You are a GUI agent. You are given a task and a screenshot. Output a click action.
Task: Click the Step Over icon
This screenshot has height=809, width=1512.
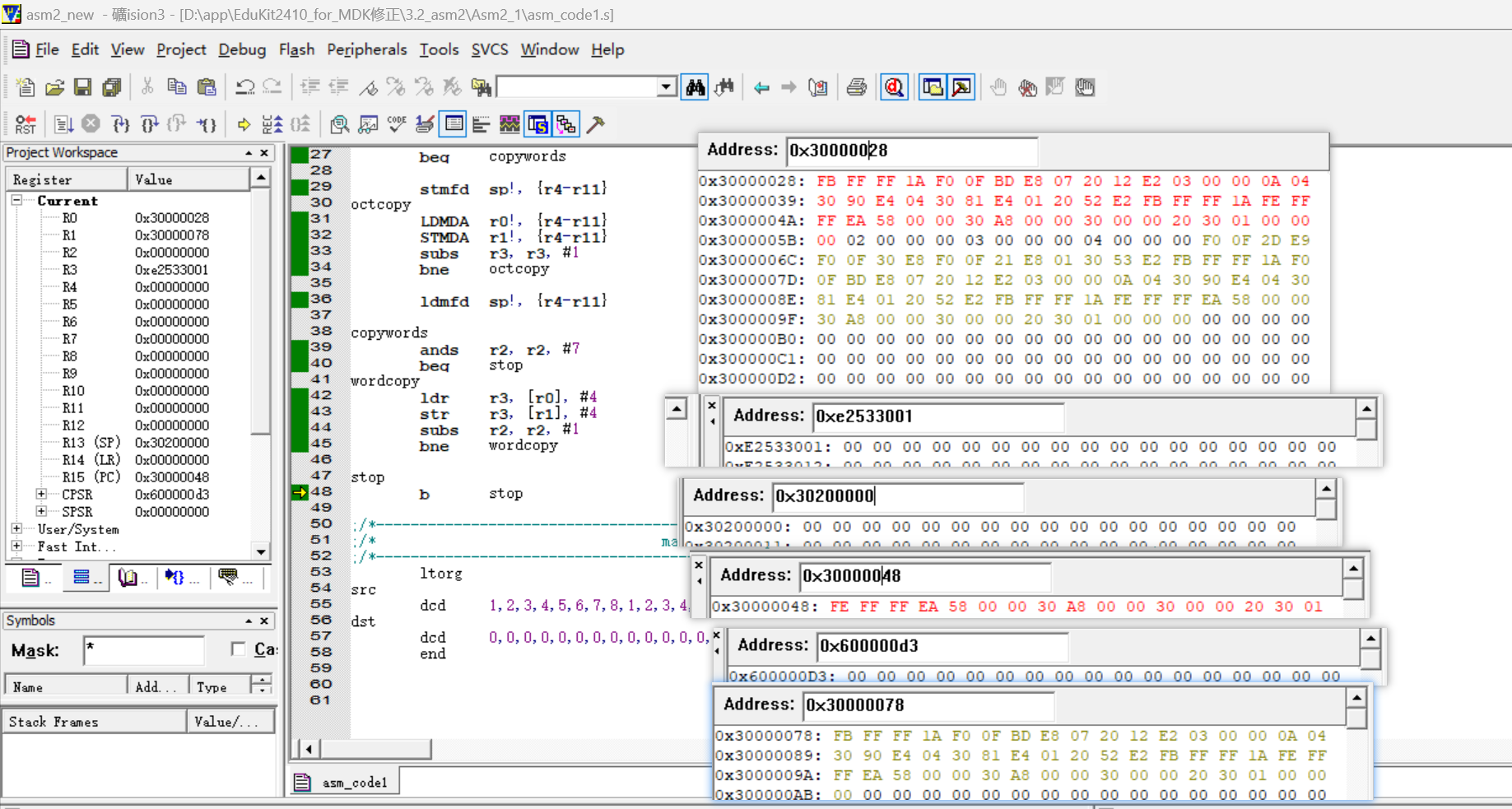pos(149,124)
